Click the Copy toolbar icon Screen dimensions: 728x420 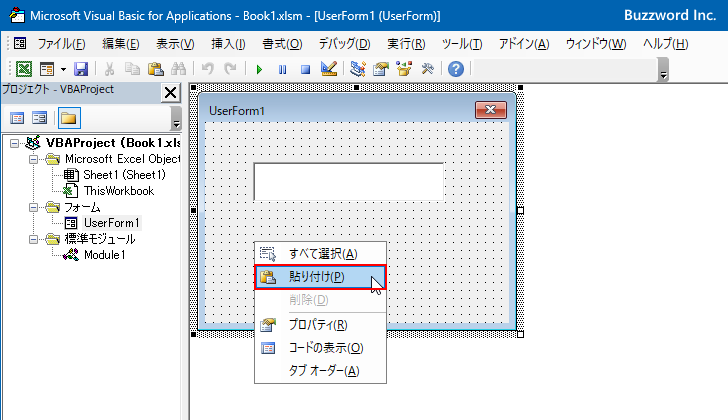[132, 69]
